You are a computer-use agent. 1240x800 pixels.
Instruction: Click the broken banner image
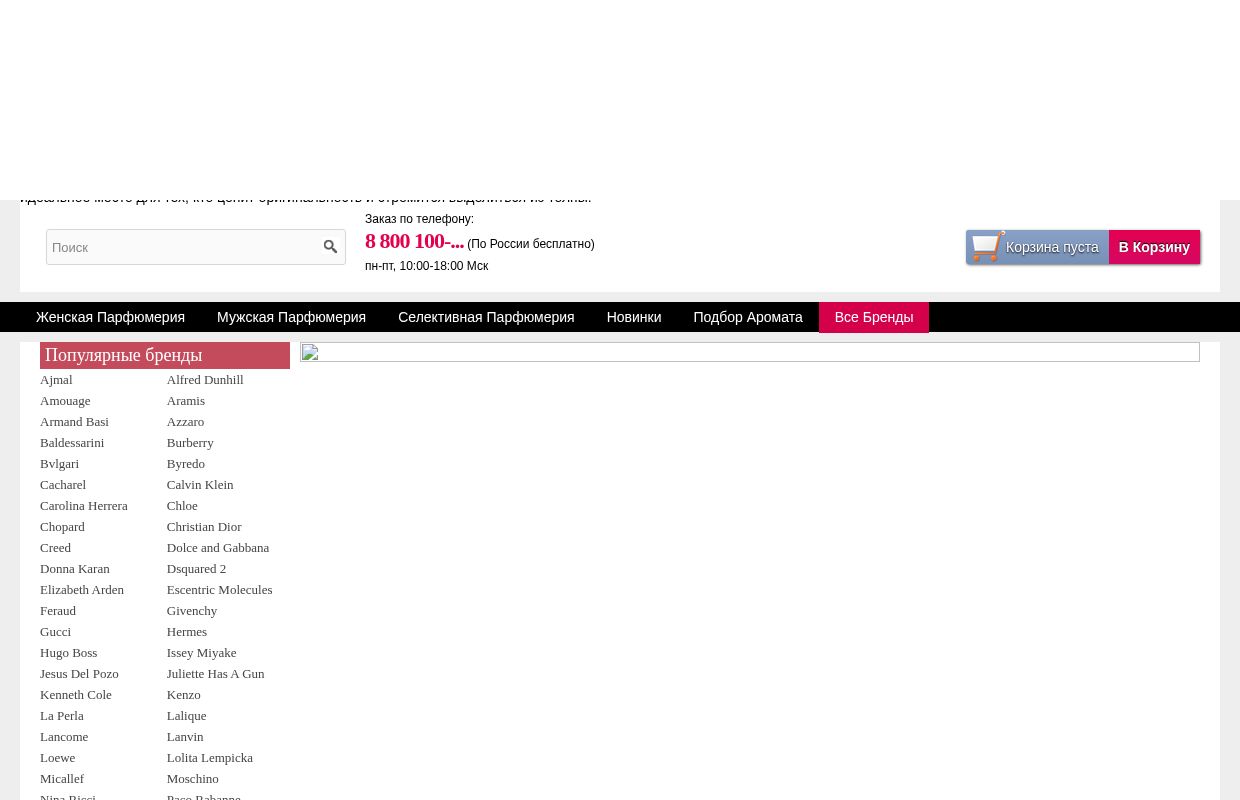pos(750,352)
